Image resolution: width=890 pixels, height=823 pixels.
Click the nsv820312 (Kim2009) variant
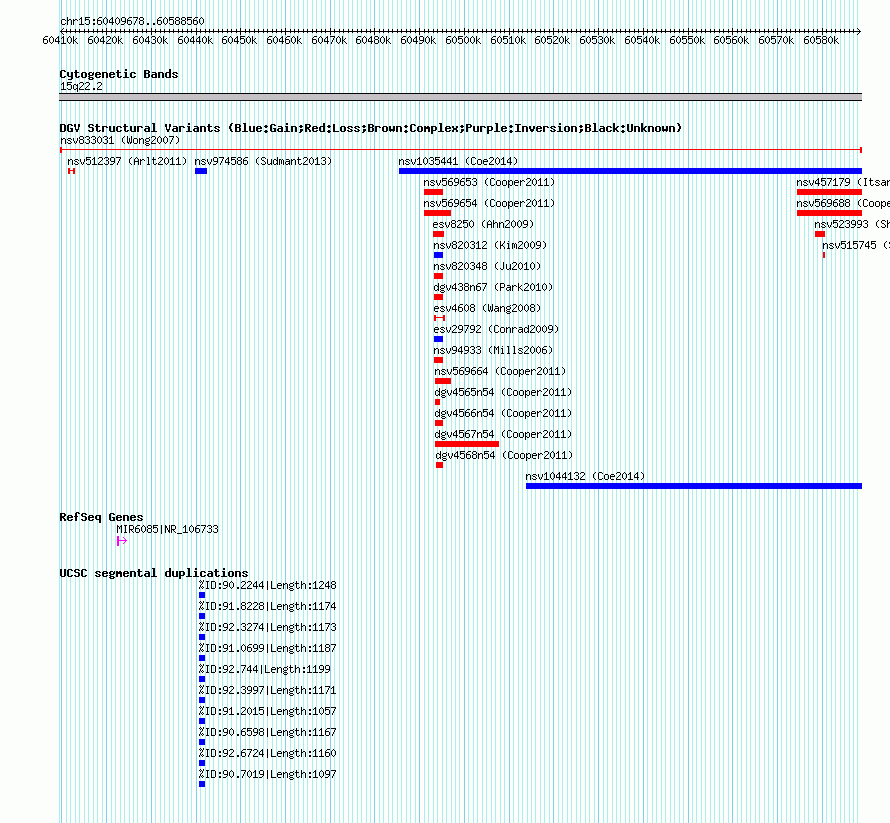point(490,245)
